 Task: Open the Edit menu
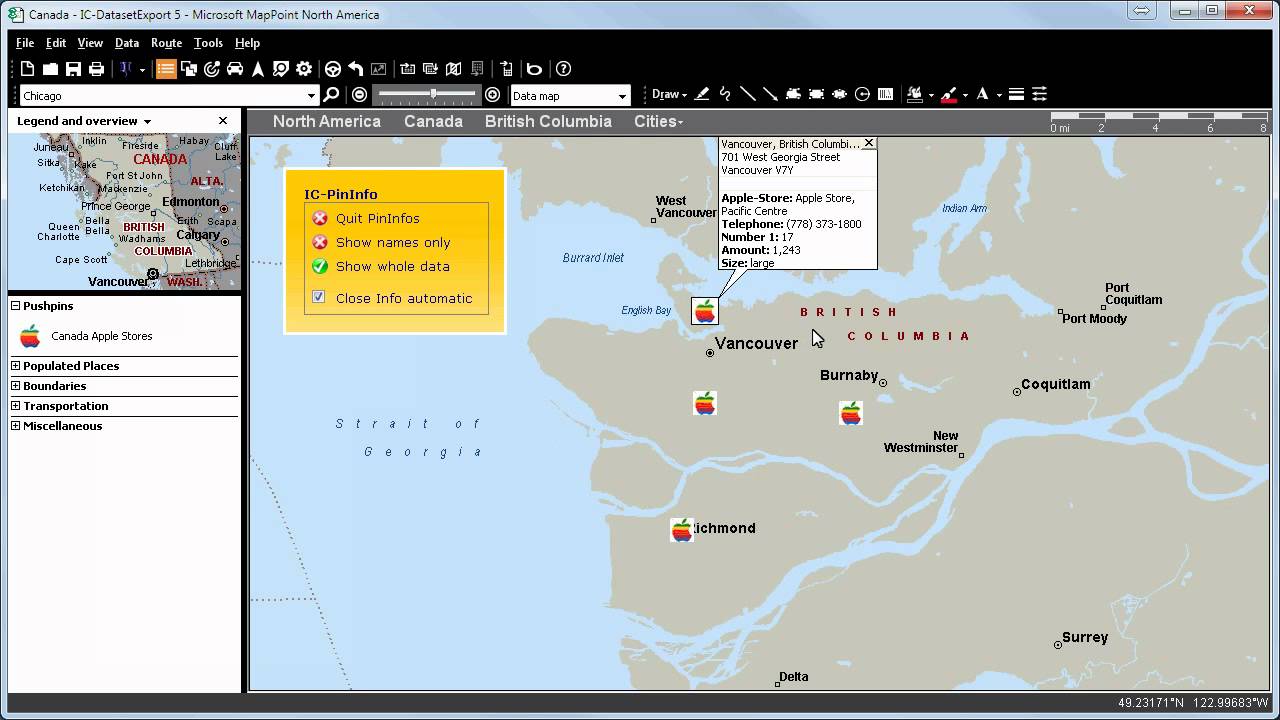coord(56,43)
